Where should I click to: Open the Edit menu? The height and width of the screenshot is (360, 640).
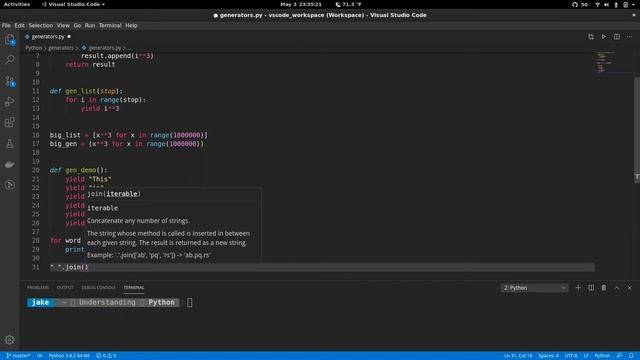pyautogui.click(x=20, y=25)
